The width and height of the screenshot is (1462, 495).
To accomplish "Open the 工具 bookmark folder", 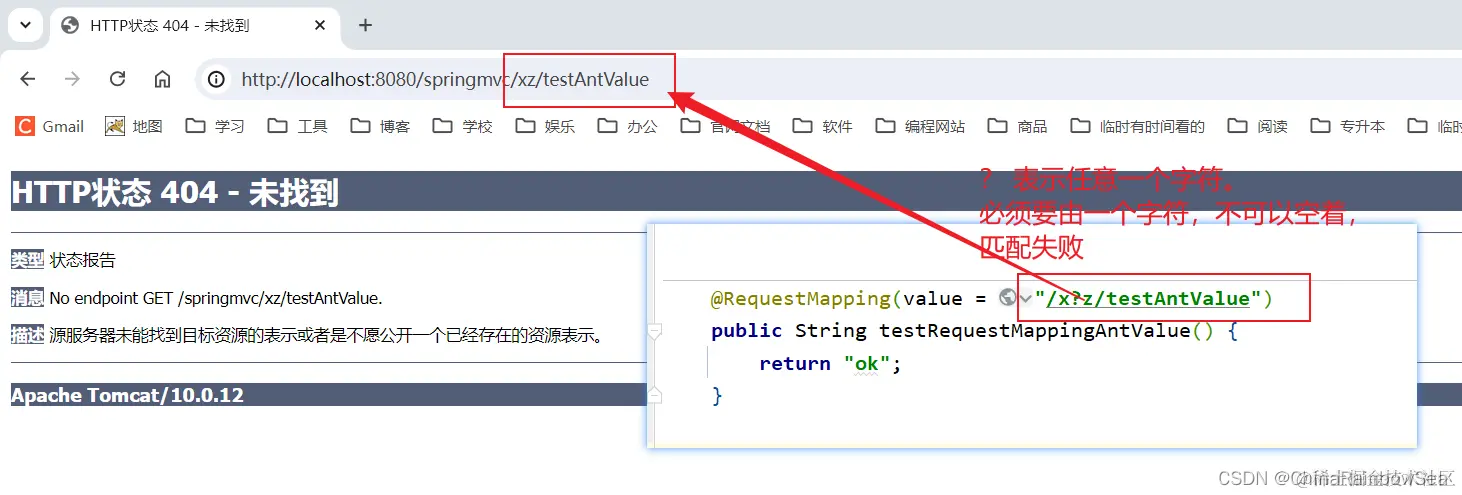I will coord(298,126).
